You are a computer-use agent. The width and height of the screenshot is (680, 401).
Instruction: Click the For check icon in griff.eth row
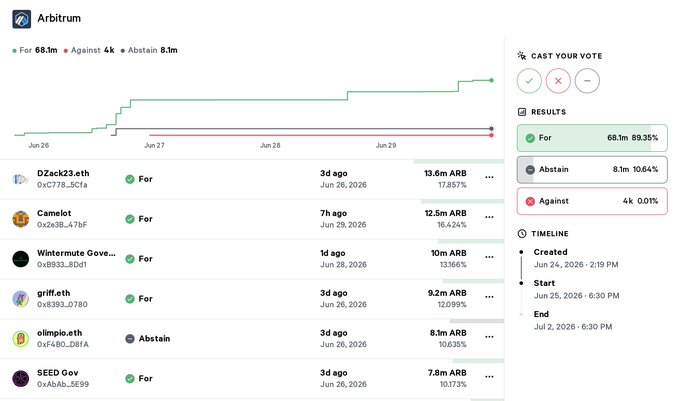tap(130, 299)
